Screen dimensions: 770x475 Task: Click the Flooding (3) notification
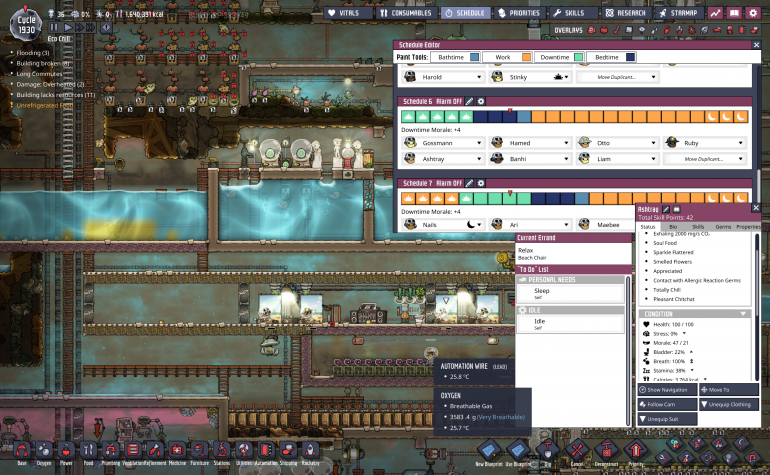click(x=33, y=53)
